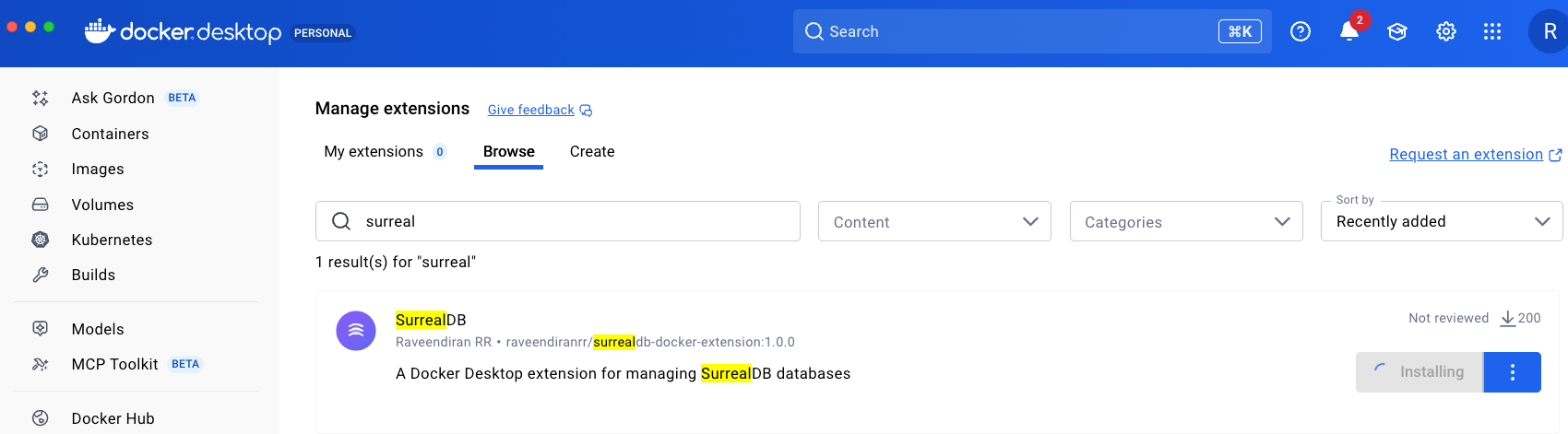Screen dimensions: 1568x434
Task: Select the Browse tab
Action: (509, 151)
